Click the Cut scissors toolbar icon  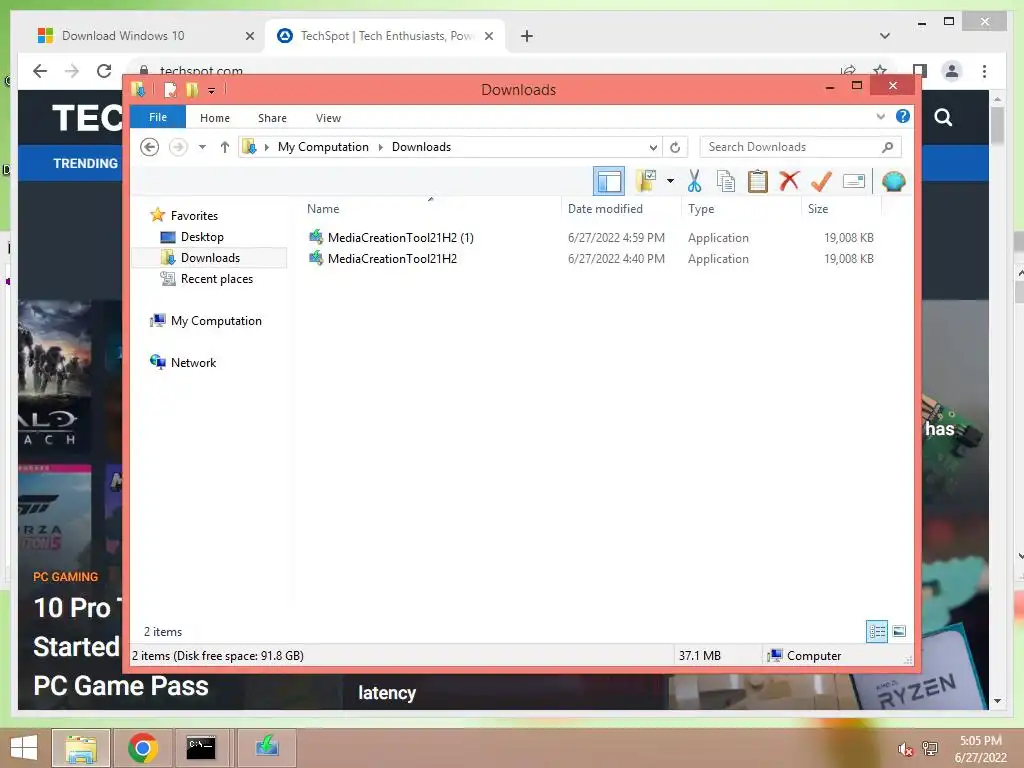click(694, 181)
